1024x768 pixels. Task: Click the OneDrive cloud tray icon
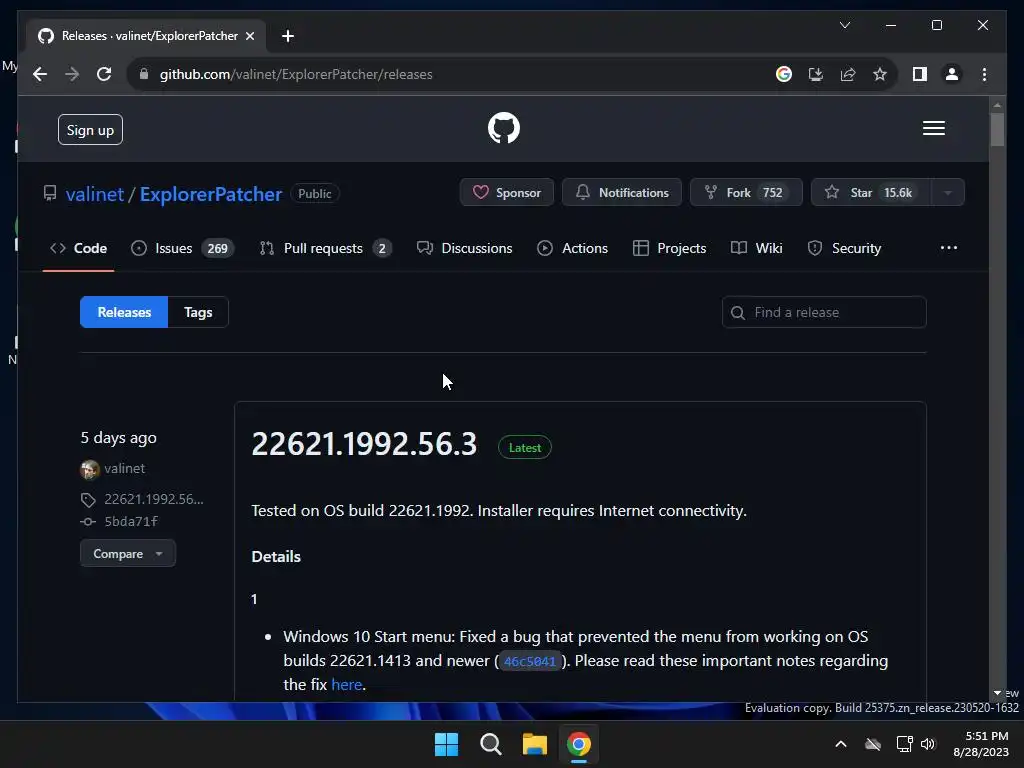click(872, 744)
